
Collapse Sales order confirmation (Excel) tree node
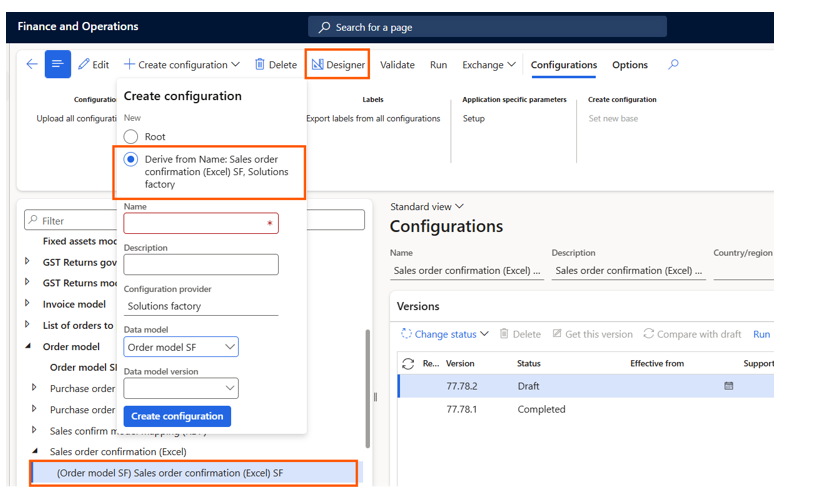(x=35, y=451)
